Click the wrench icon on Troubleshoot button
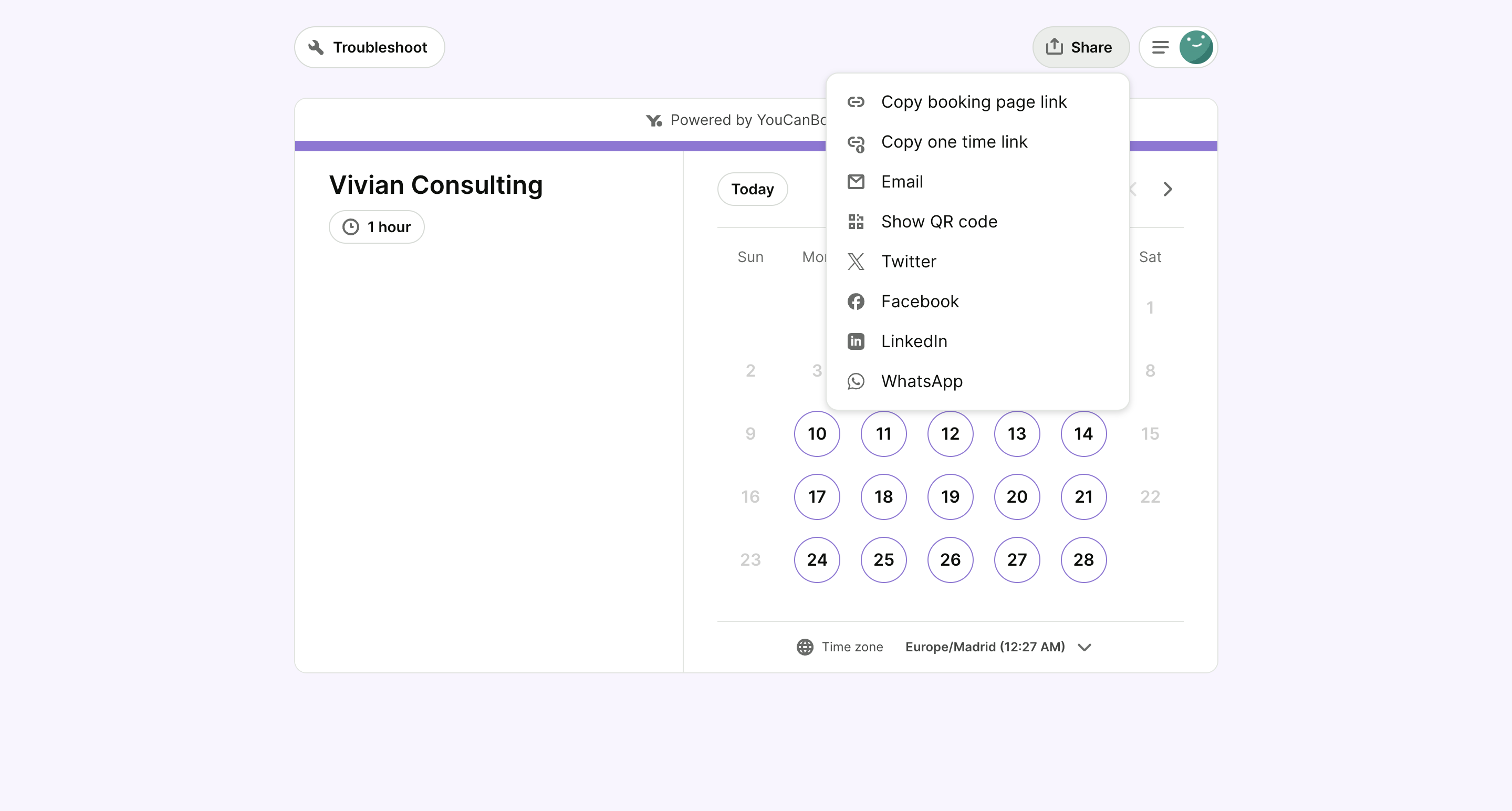The image size is (1512, 811). [316, 47]
